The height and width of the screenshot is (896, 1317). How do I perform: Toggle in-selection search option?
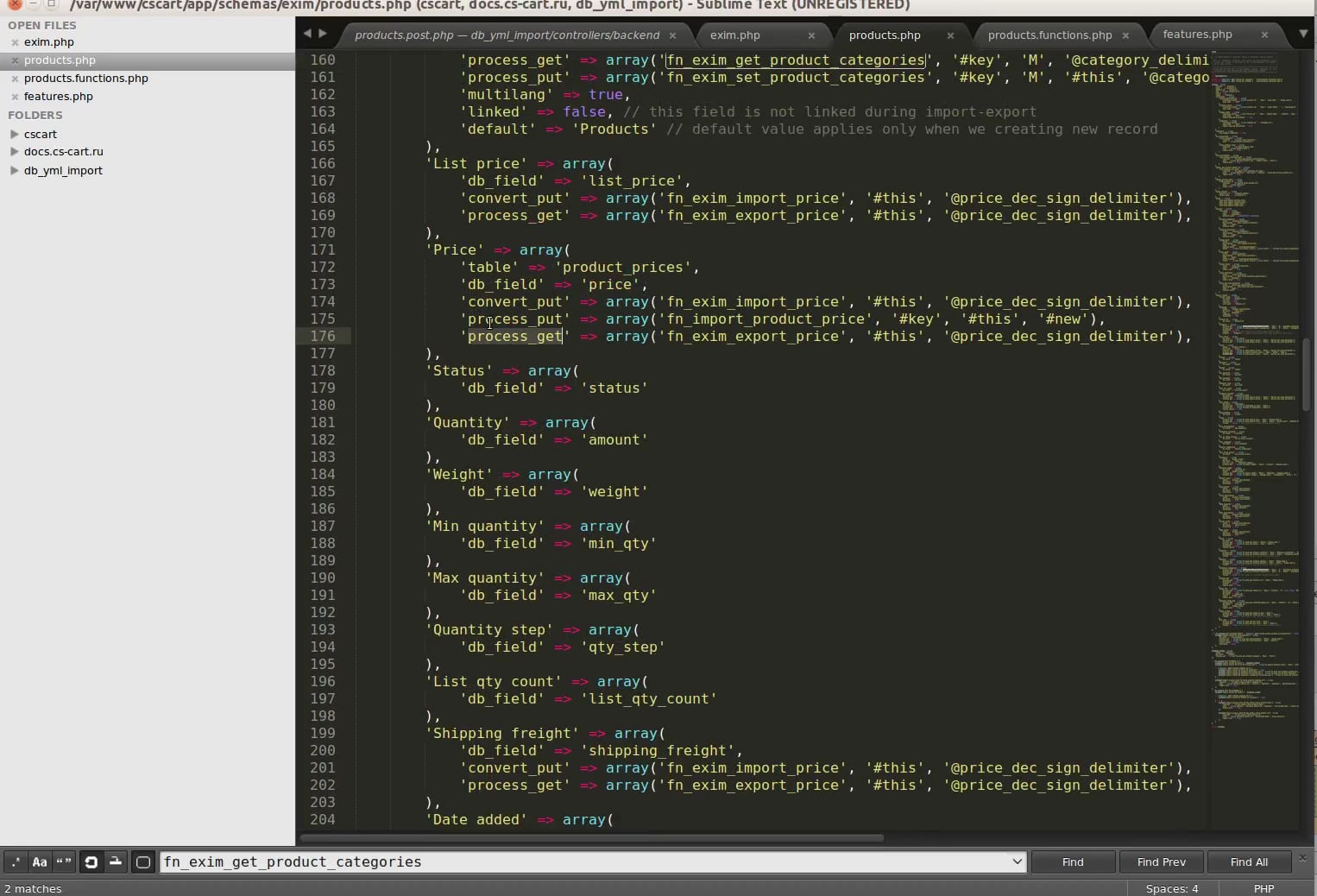115,861
